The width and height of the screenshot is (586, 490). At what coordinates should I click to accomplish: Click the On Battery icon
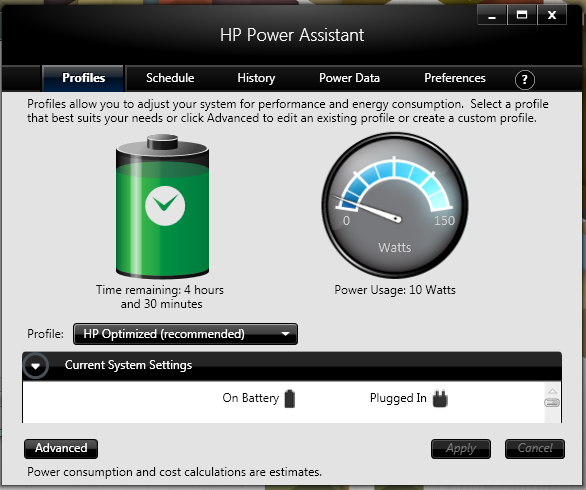coord(290,398)
